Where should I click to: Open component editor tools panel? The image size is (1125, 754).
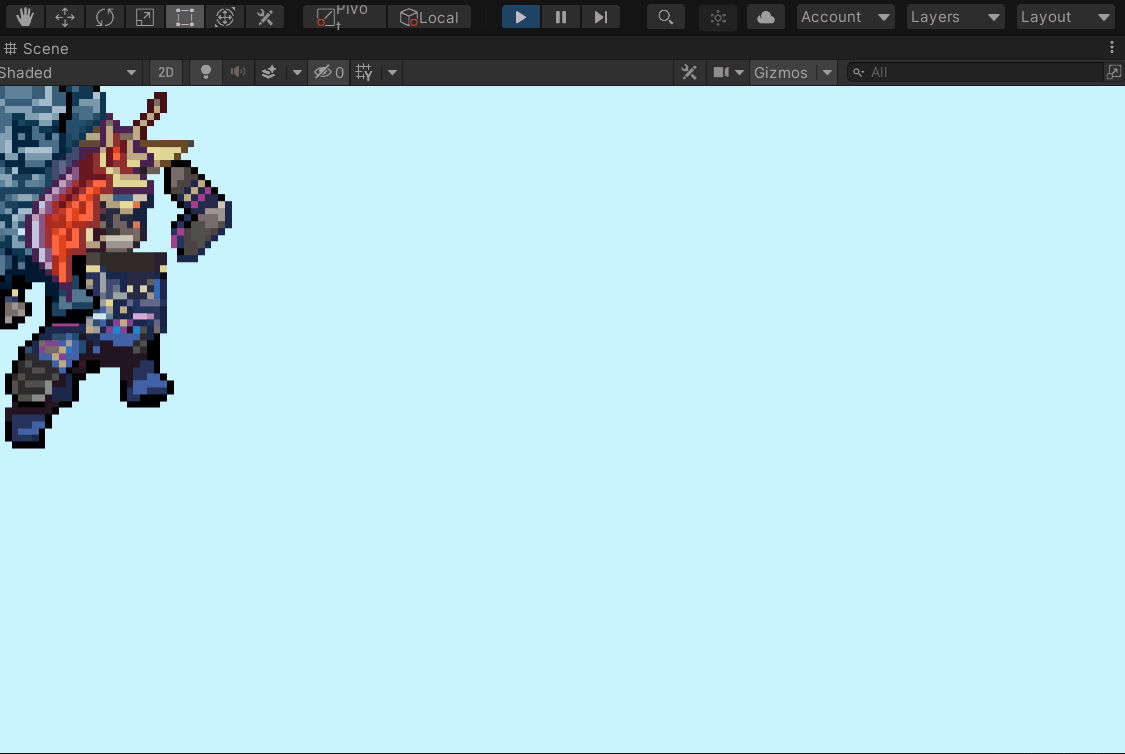689,72
